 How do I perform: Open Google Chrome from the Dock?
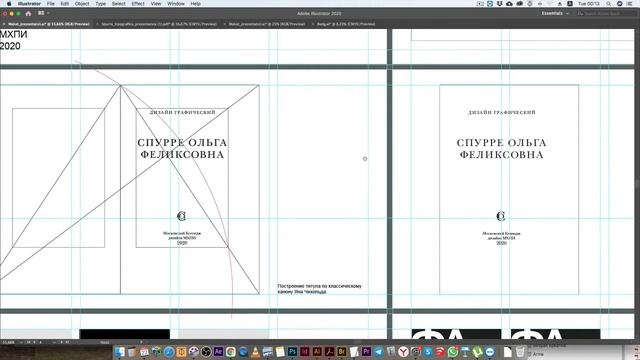click(x=231, y=352)
